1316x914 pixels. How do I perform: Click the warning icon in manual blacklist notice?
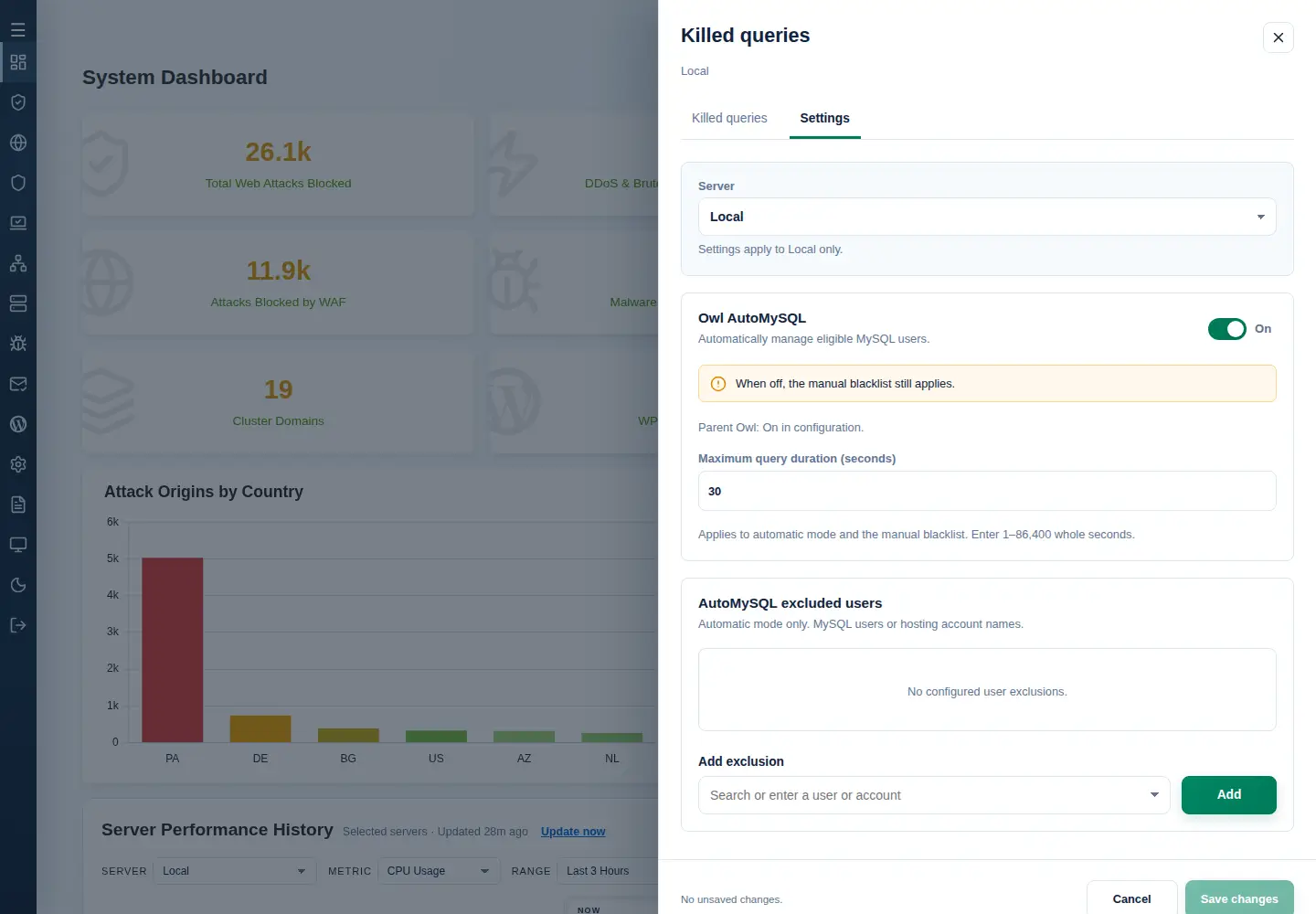[718, 384]
